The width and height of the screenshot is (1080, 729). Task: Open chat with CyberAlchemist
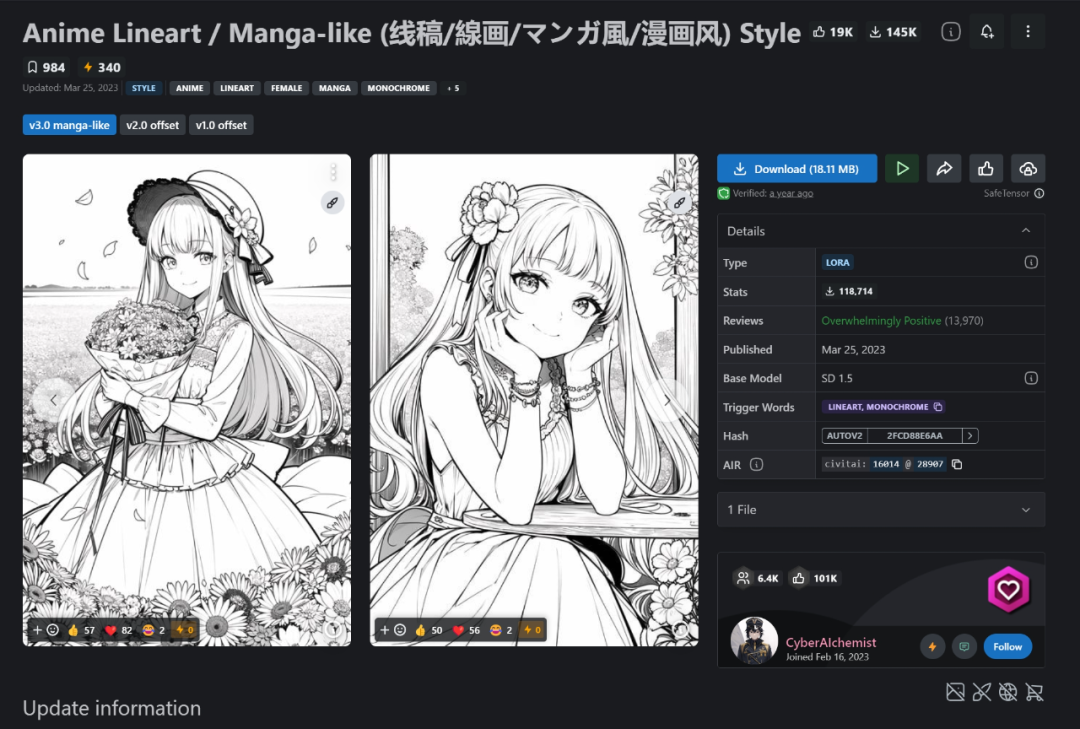pyautogui.click(x=964, y=647)
